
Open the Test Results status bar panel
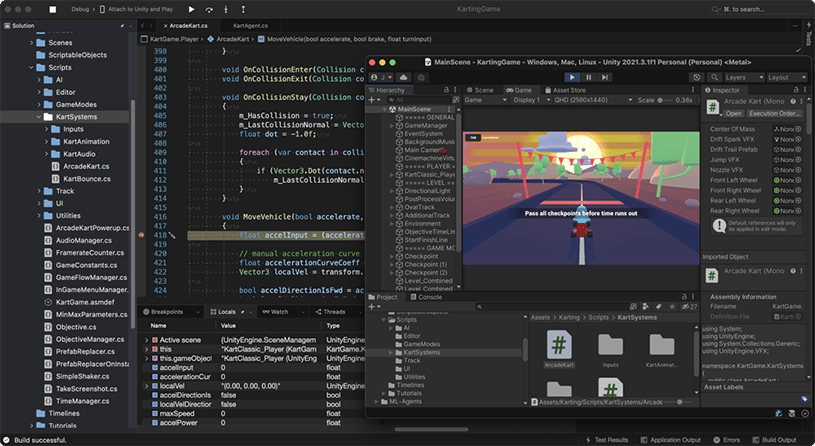606,439
